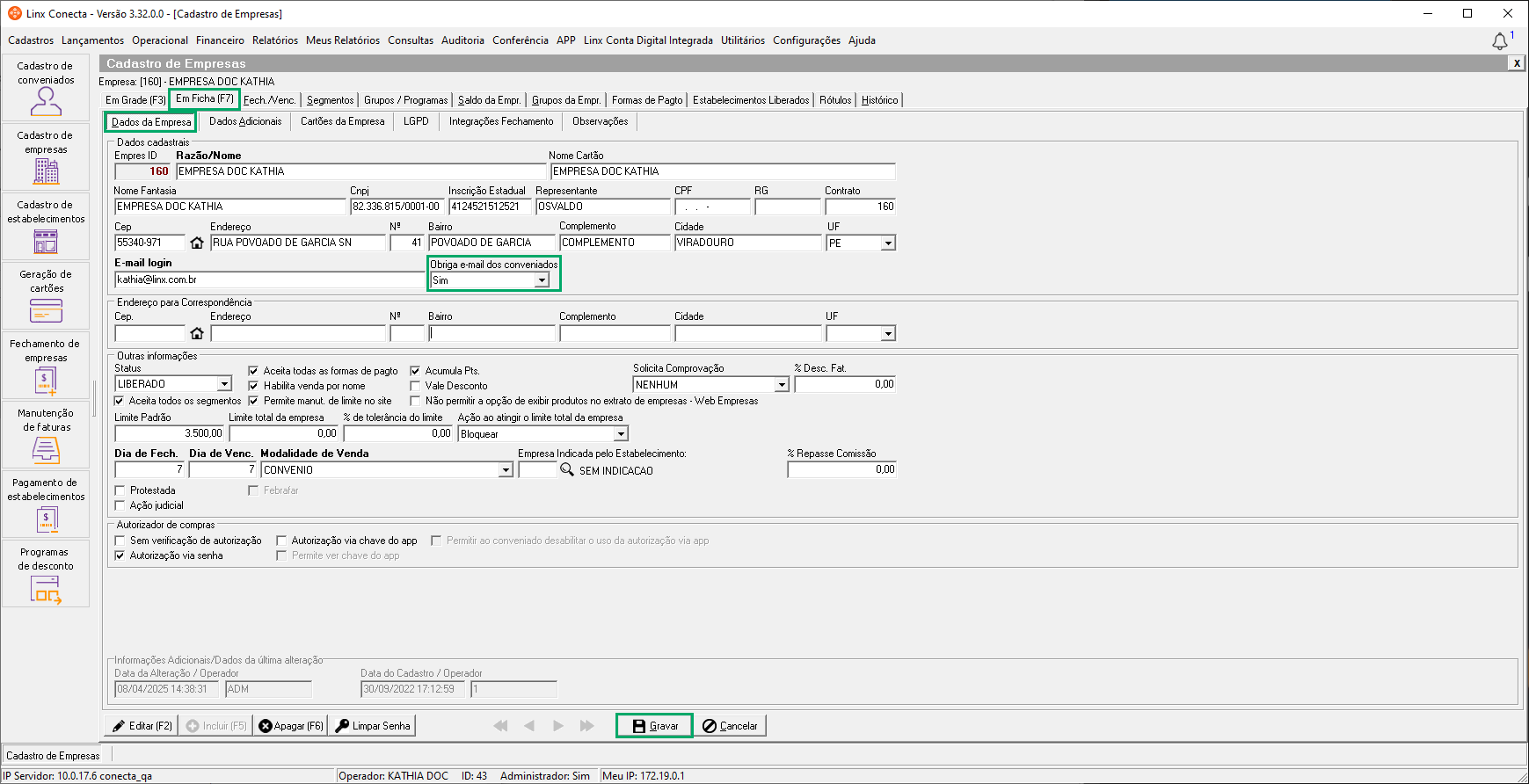Click the Linx Conecta app logo
This screenshot has width=1529, height=784.
(15, 13)
